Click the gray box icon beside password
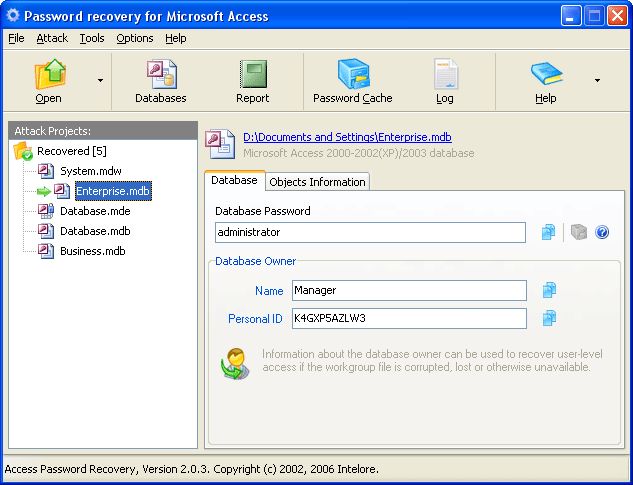The width and height of the screenshot is (633, 485). (x=579, y=232)
